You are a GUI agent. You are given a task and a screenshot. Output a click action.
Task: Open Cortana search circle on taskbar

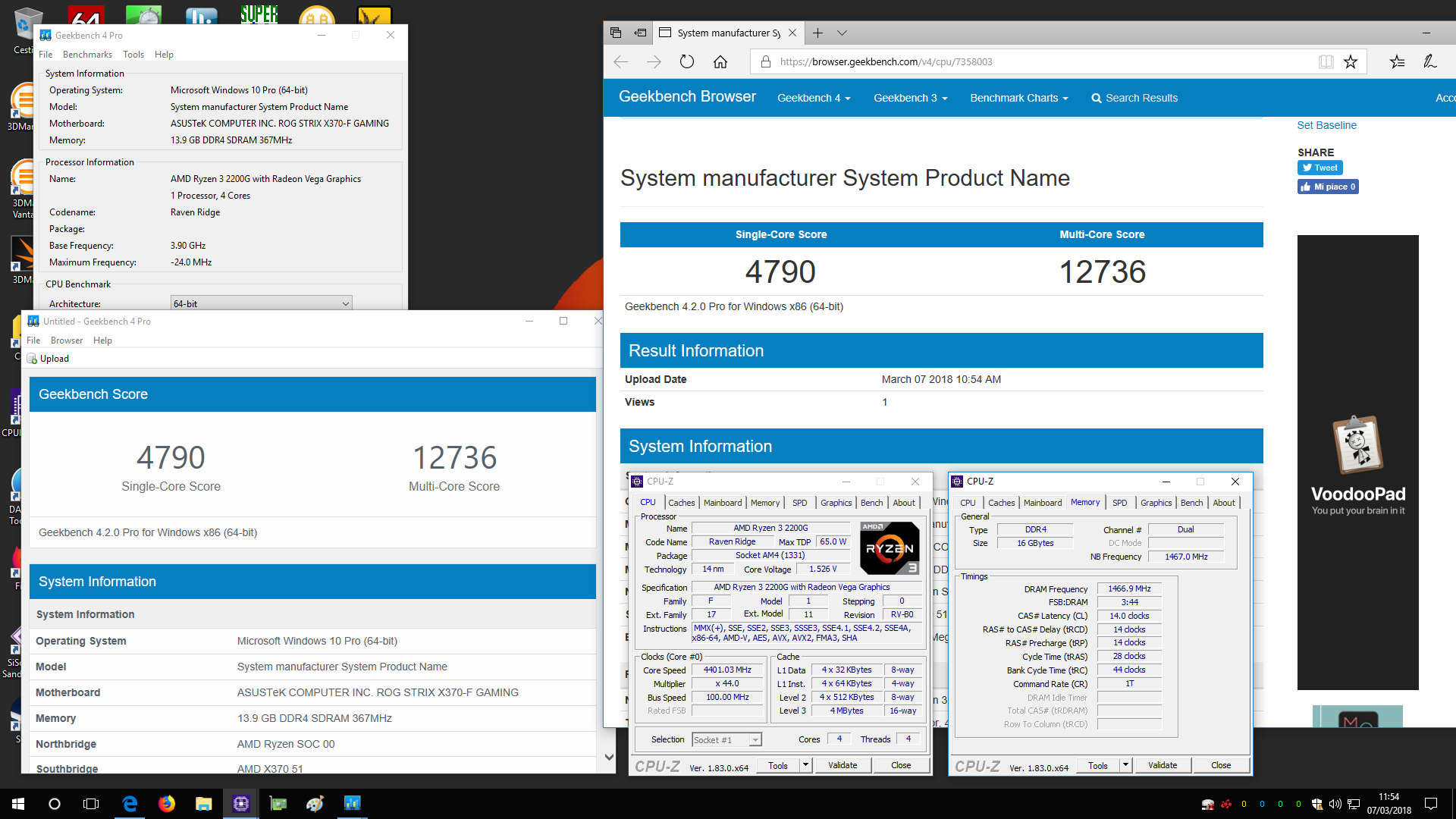click(55, 804)
